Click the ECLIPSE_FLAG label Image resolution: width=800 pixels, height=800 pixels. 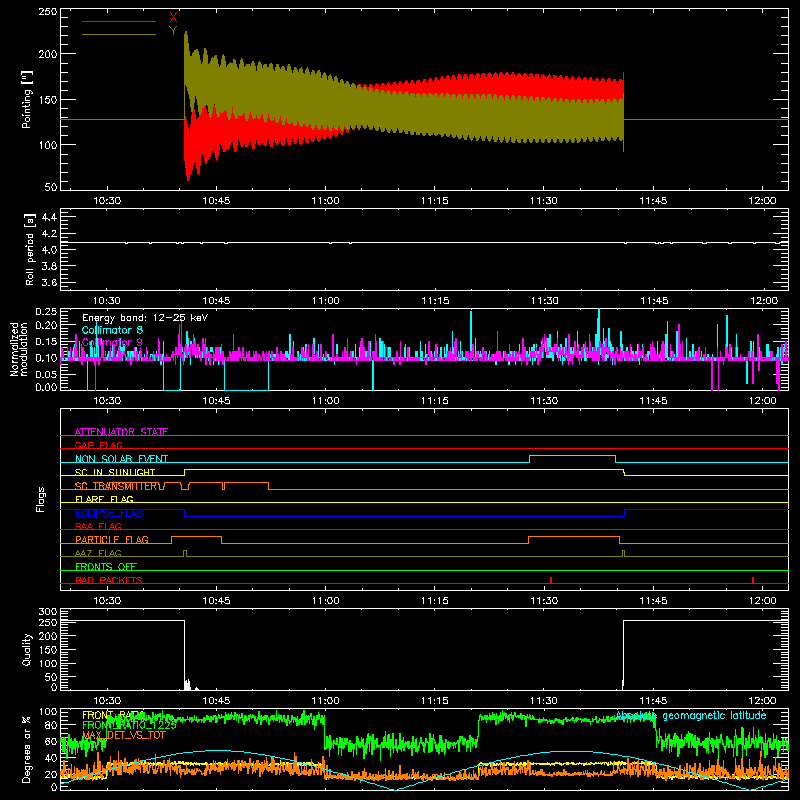tap(109, 513)
